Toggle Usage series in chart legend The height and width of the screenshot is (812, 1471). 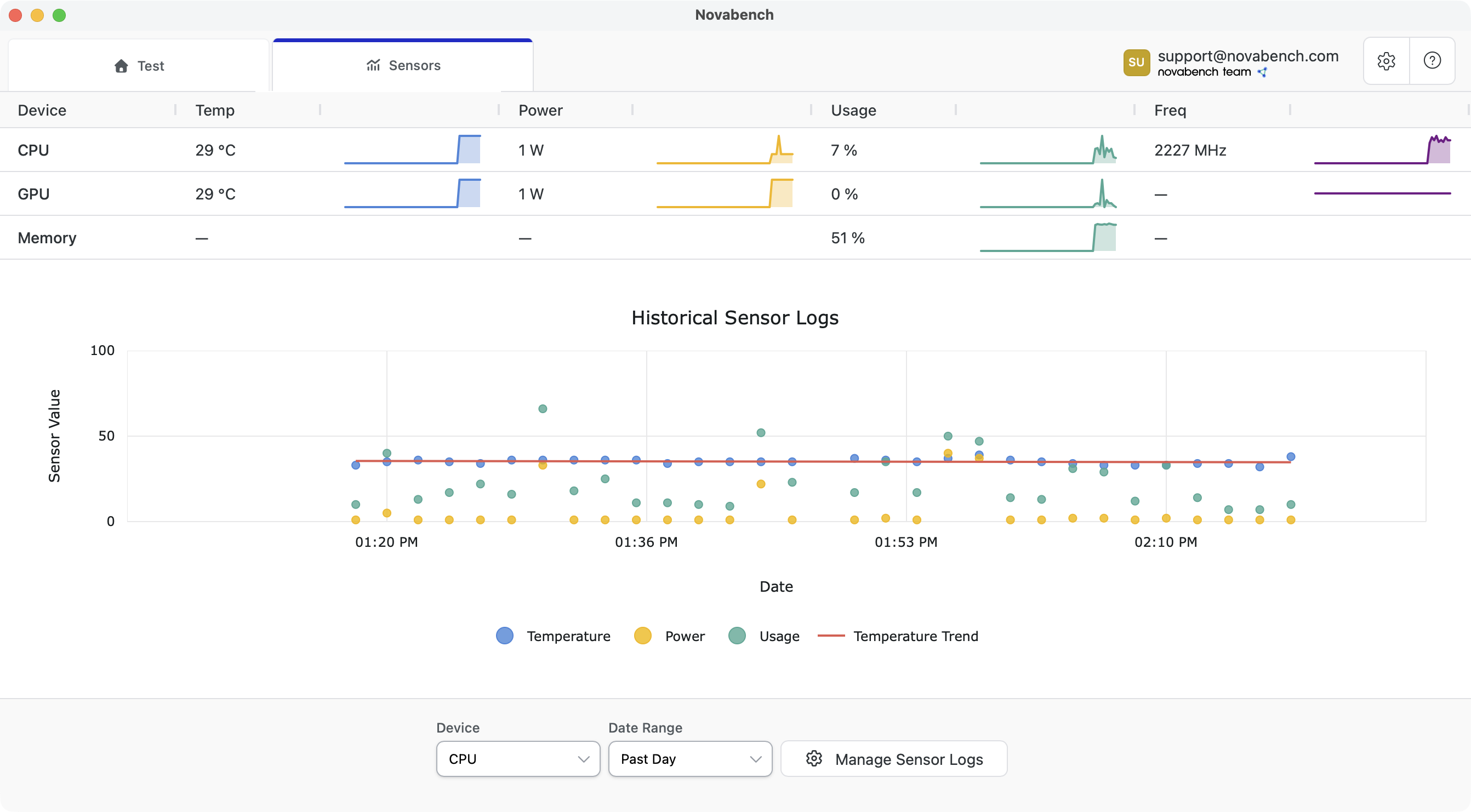763,636
